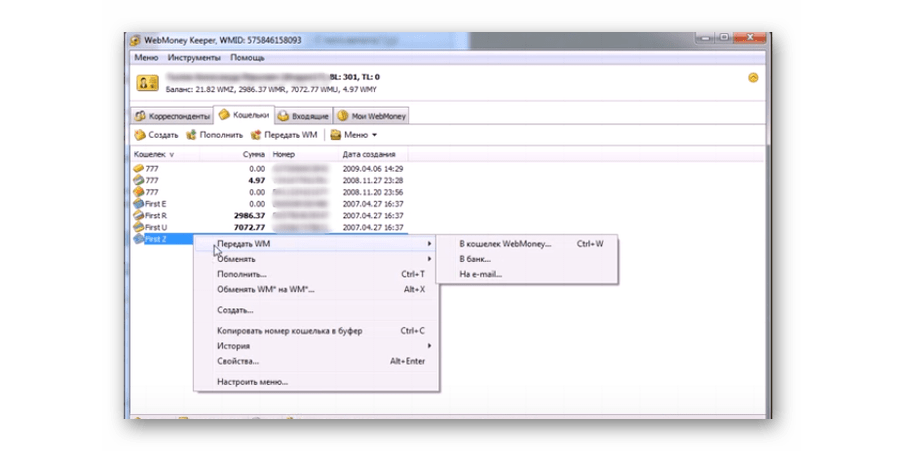Click the First U wallet icon

pyautogui.click(x=138, y=227)
